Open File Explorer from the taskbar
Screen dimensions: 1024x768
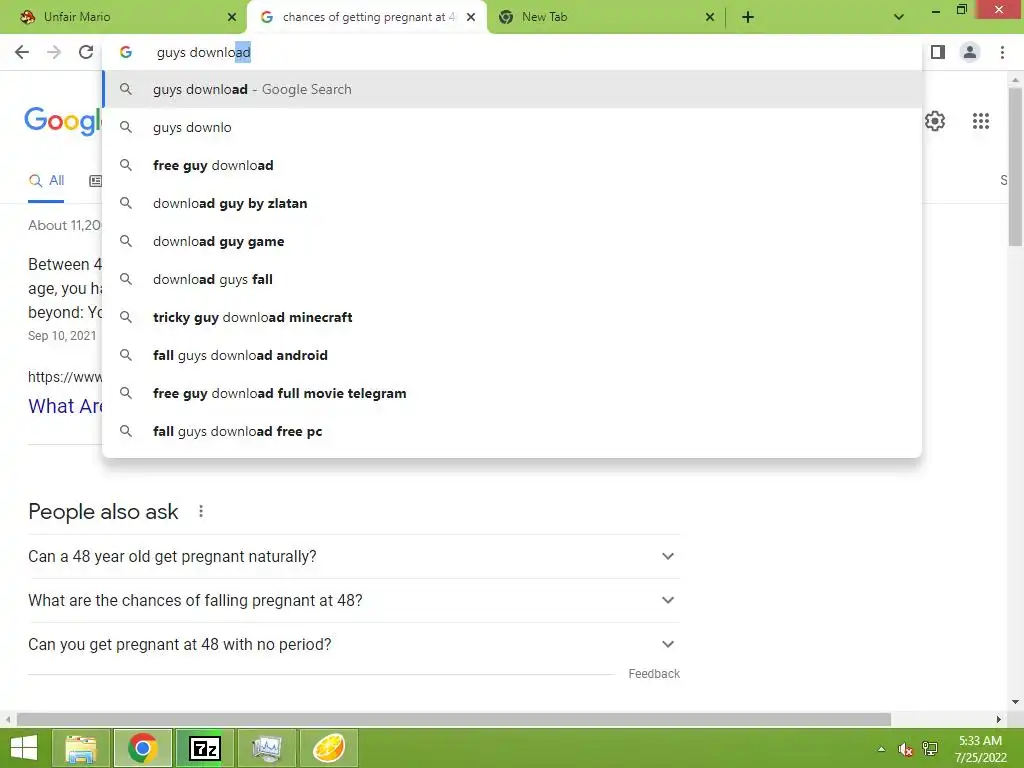coord(81,748)
